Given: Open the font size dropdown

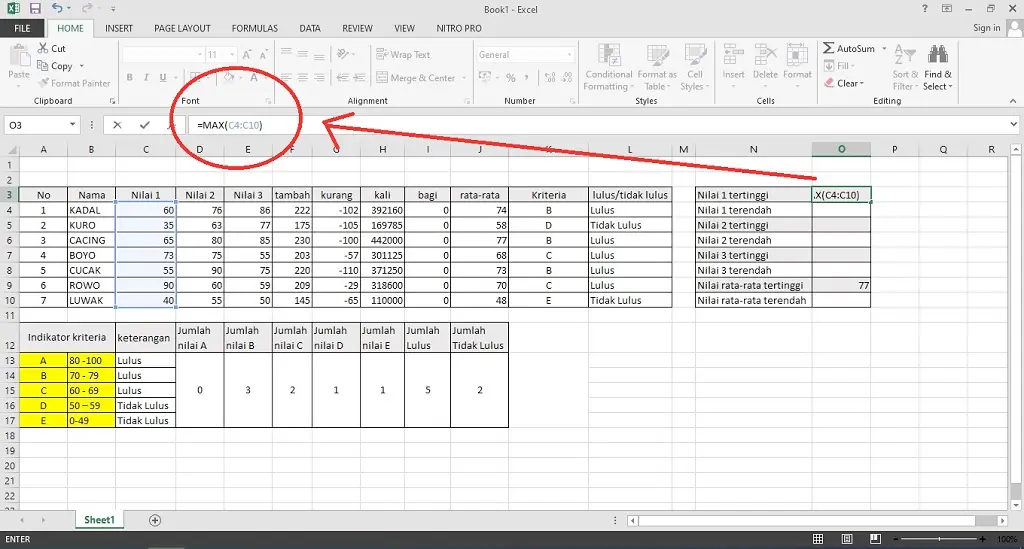Looking at the screenshot, I should 232,54.
